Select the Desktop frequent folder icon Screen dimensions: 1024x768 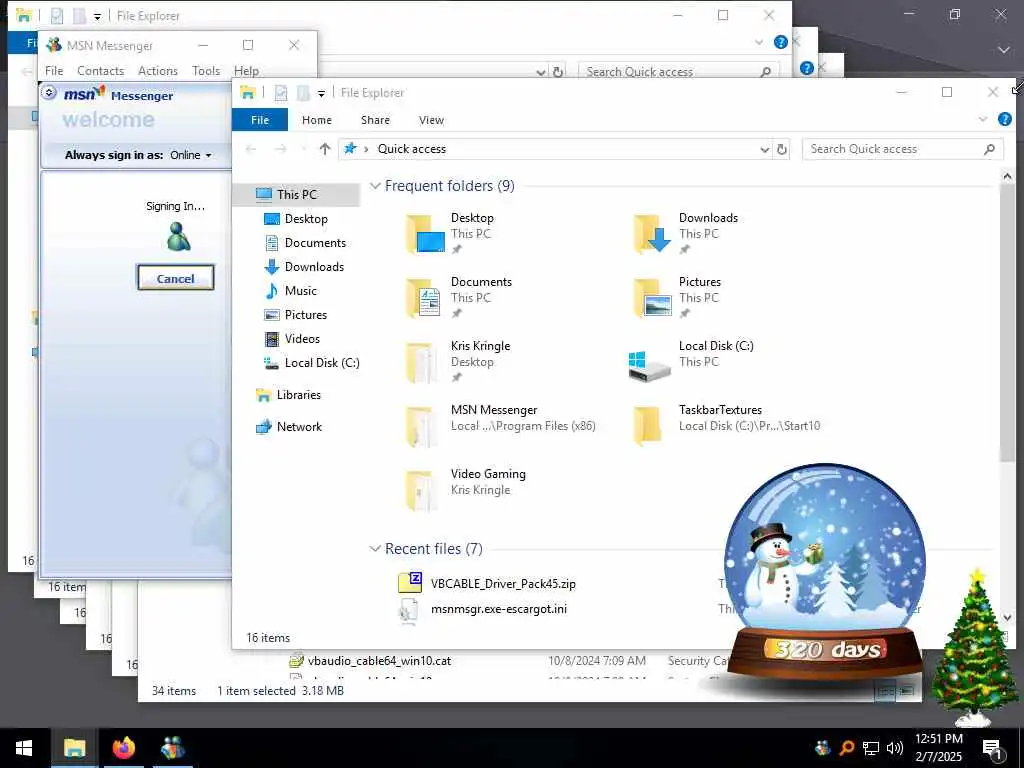click(x=424, y=234)
